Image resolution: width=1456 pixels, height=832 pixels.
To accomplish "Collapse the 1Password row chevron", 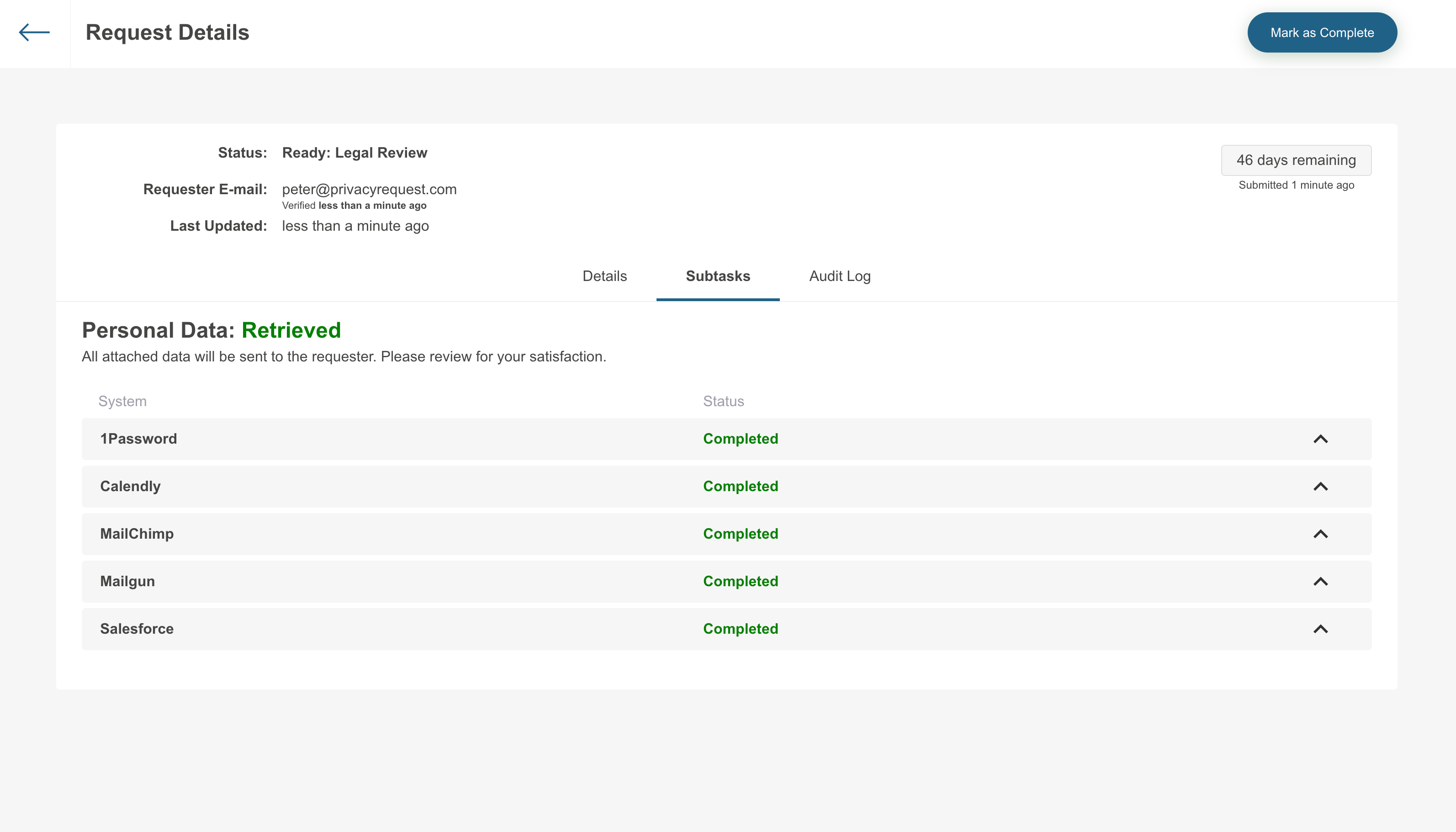I will coord(1320,439).
